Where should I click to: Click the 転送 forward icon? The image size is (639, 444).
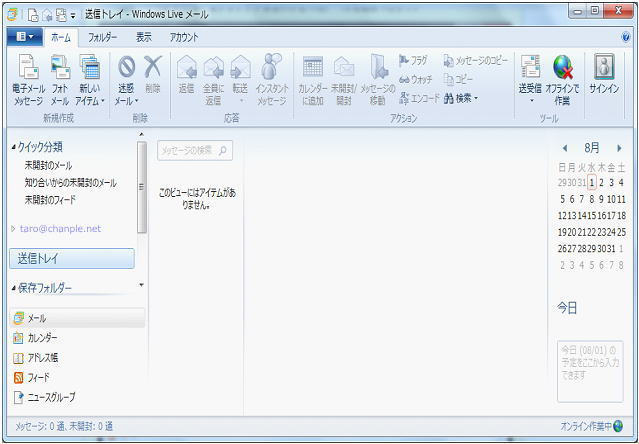pos(240,67)
